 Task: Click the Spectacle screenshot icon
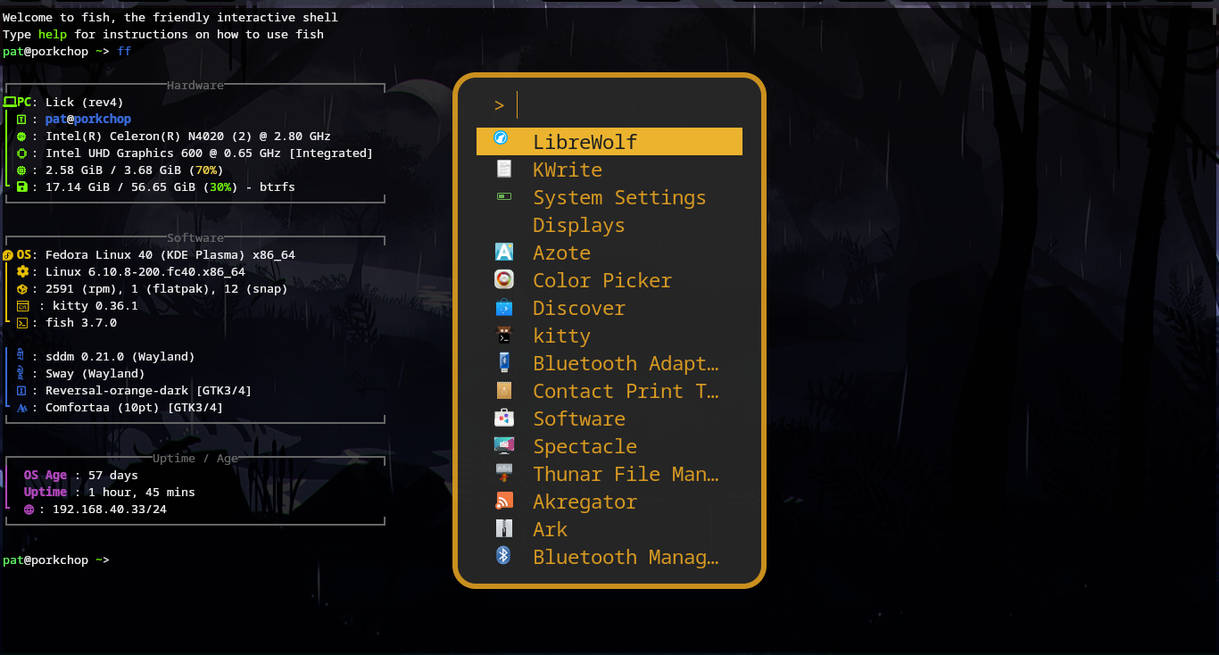pyautogui.click(x=504, y=446)
